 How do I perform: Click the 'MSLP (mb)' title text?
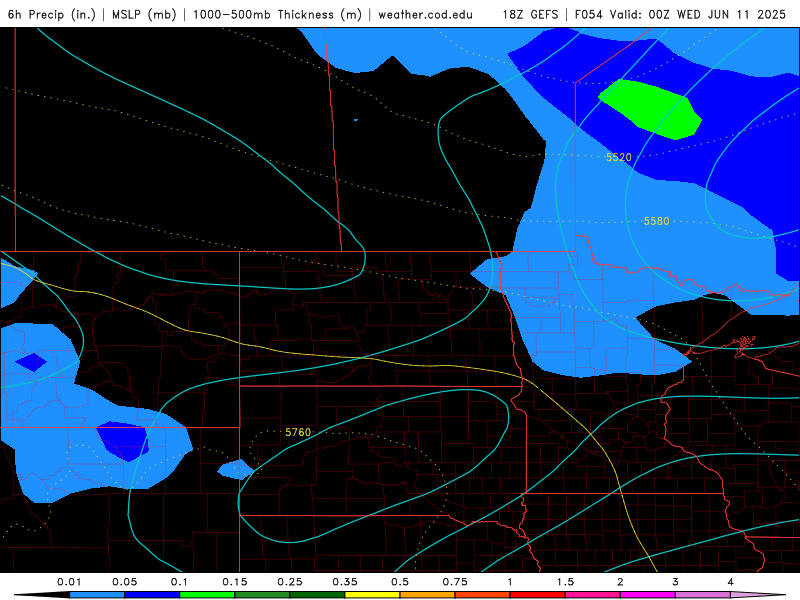144,14
